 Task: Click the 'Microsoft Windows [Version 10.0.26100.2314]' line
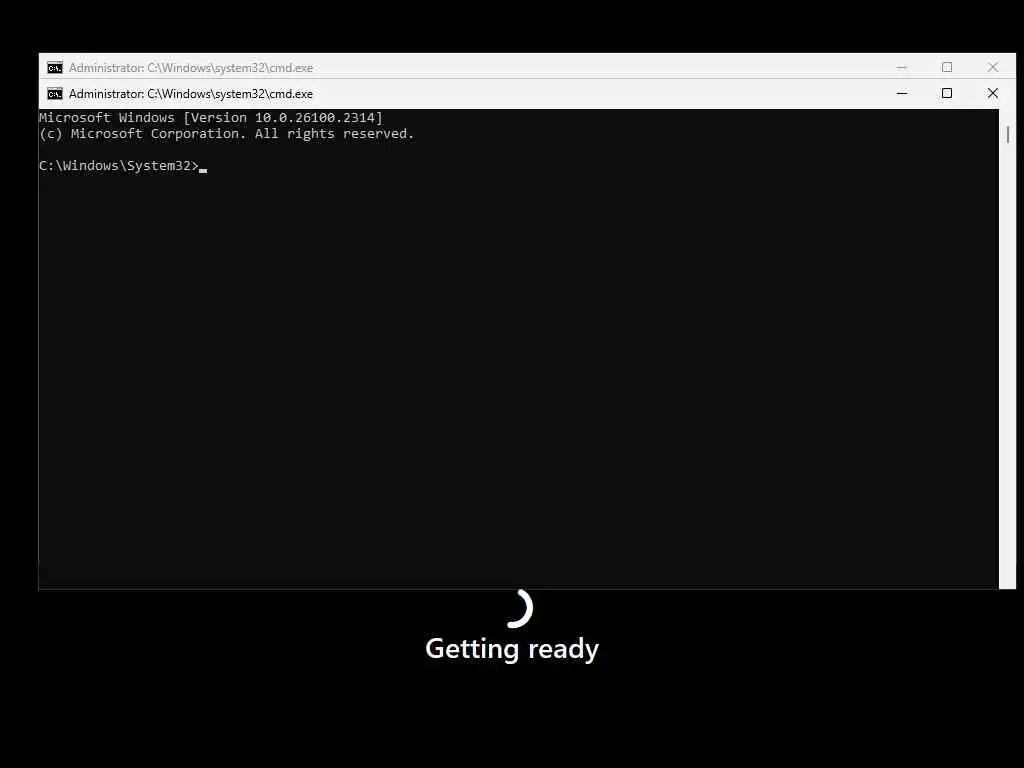pos(211,118)
